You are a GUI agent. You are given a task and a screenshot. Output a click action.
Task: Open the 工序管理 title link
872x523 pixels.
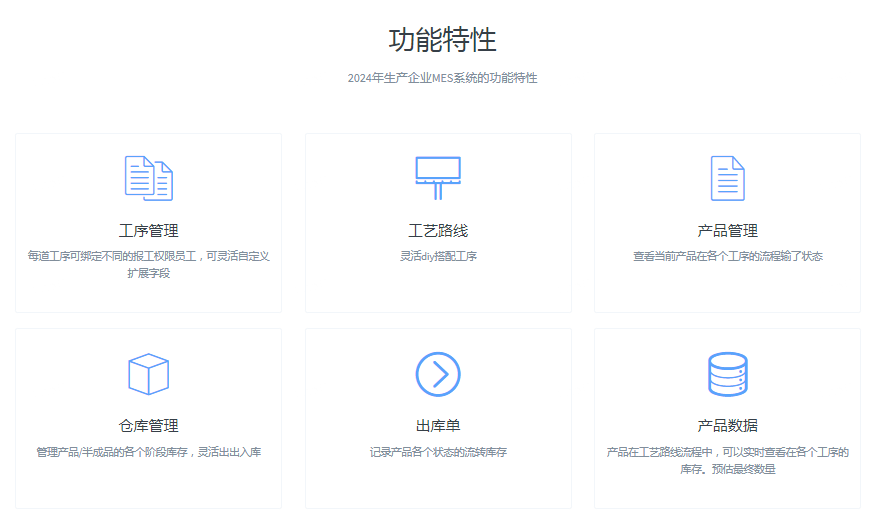pos(148,231)
